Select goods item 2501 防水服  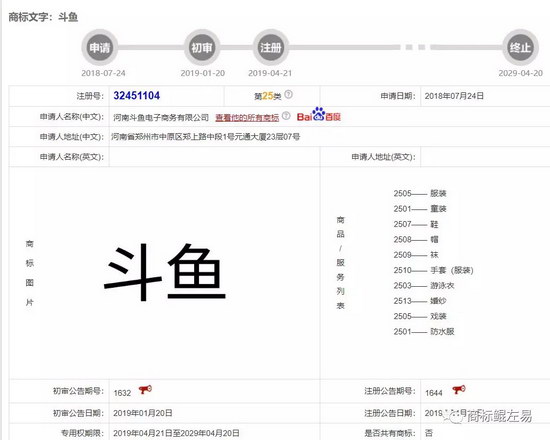[424, 332]
